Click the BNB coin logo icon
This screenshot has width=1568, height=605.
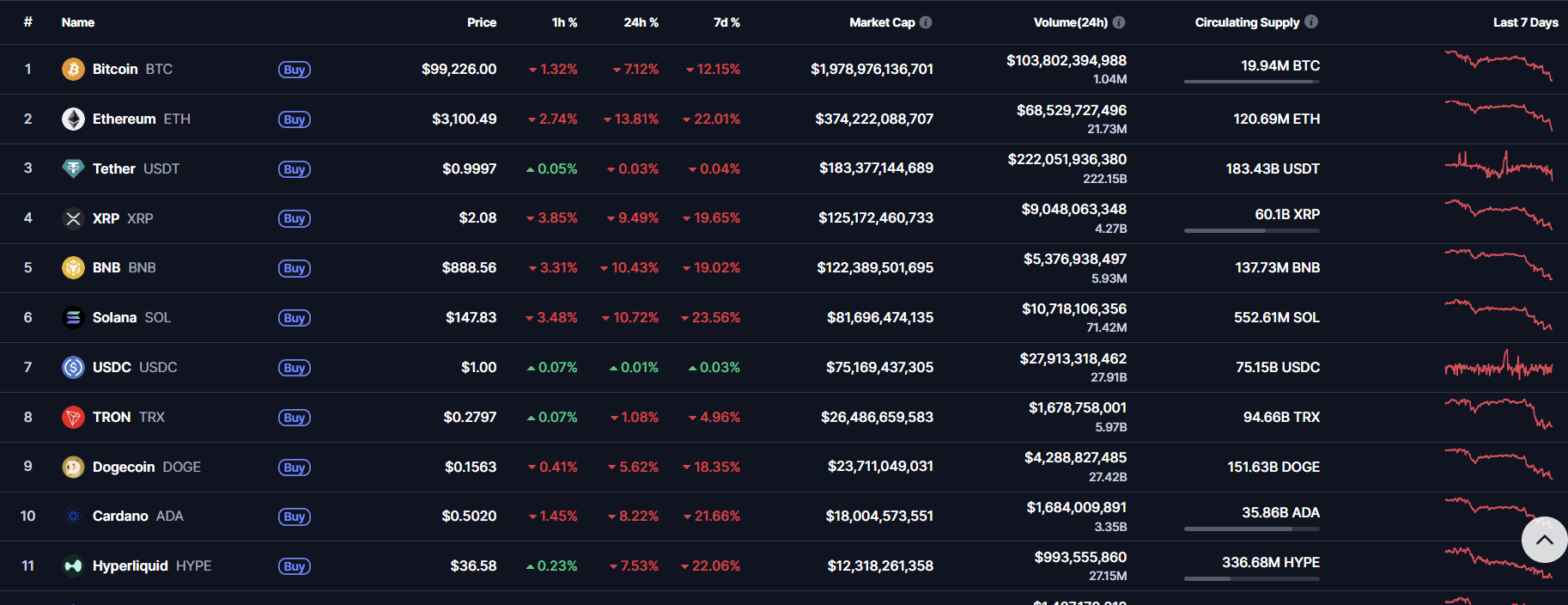73,268
